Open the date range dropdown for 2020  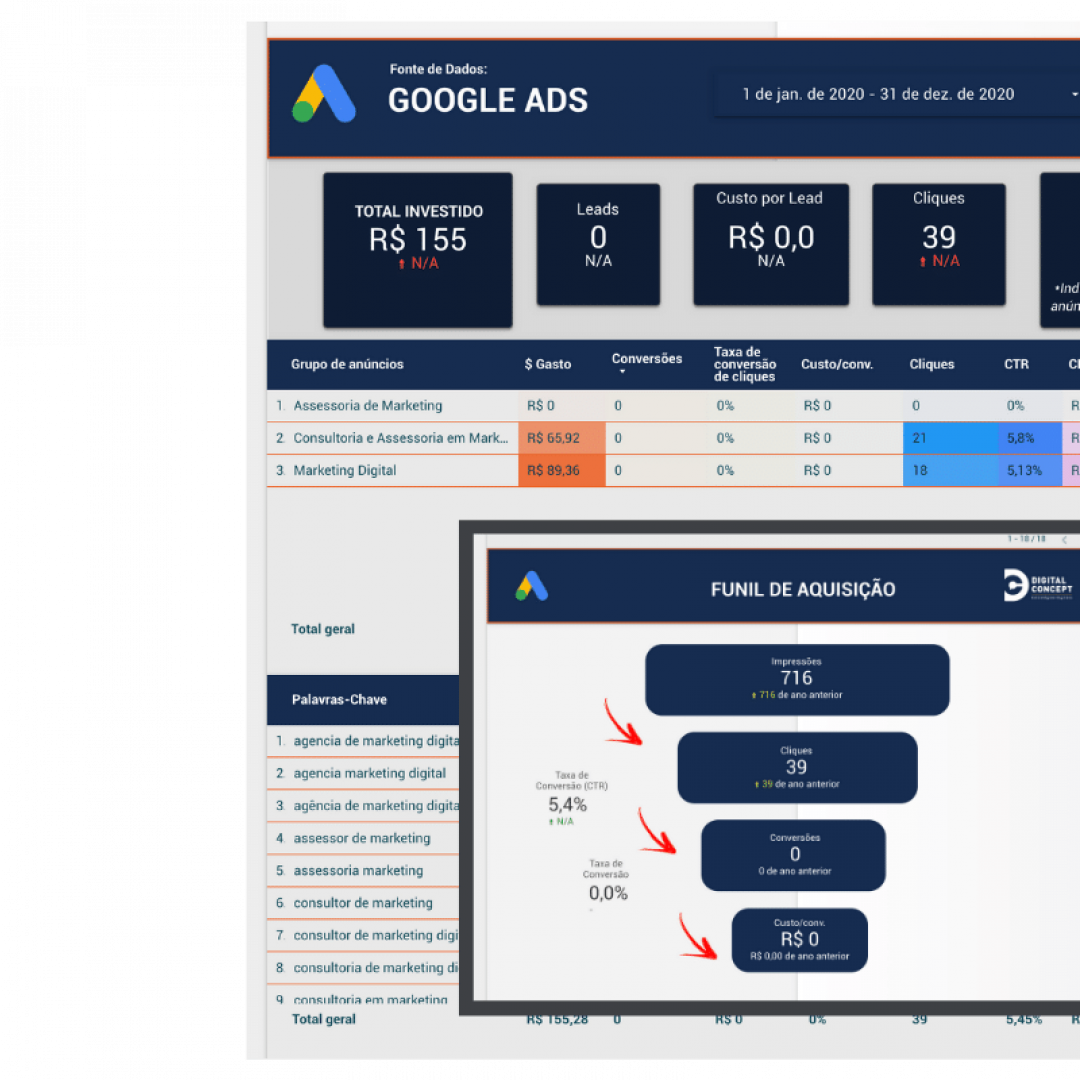point(897,94)
